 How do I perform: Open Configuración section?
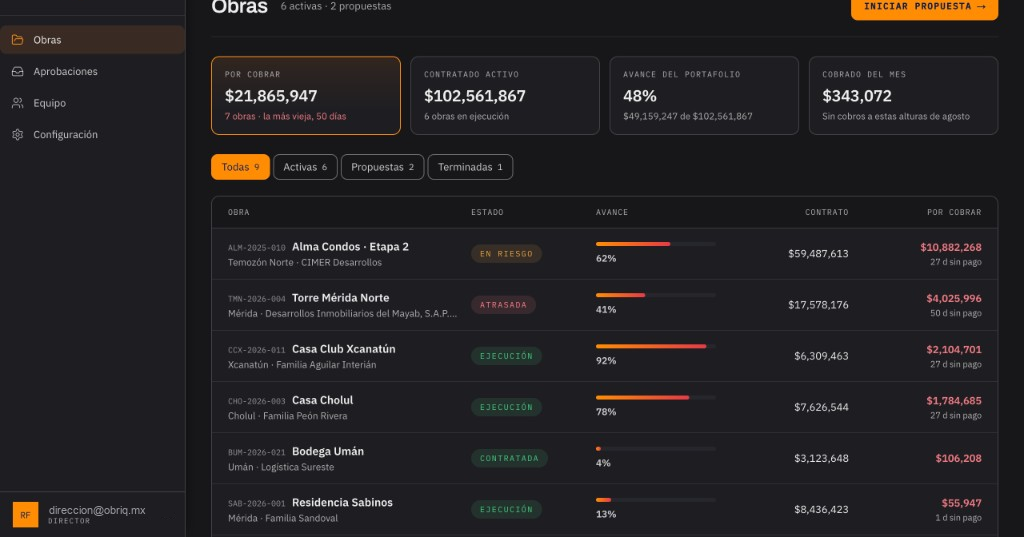93,135
